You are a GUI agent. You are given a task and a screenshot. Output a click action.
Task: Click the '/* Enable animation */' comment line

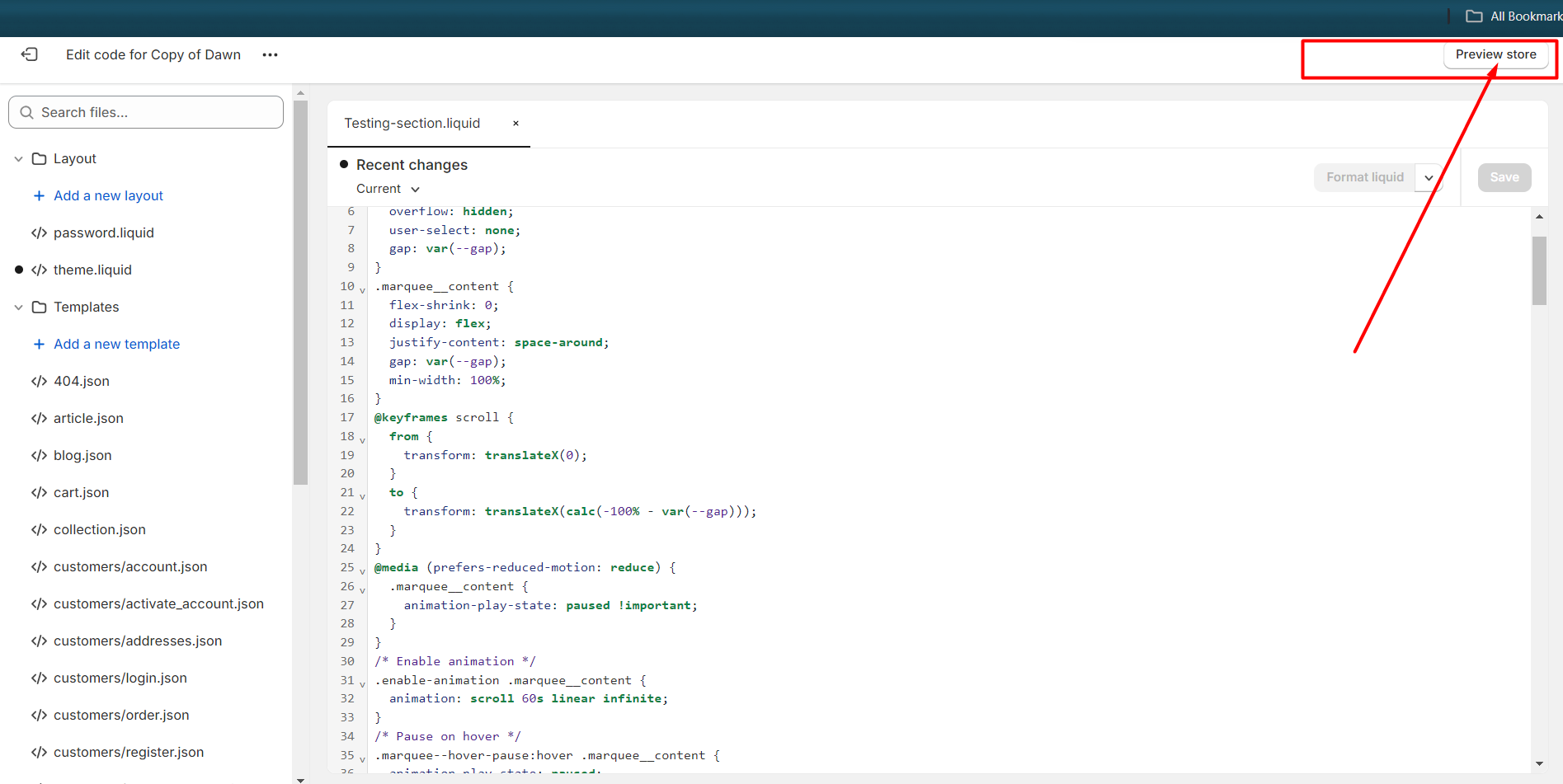pos(455,661)
